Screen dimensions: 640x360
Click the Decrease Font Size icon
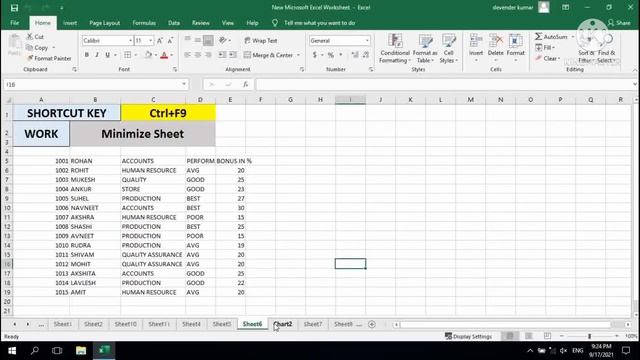170,40
